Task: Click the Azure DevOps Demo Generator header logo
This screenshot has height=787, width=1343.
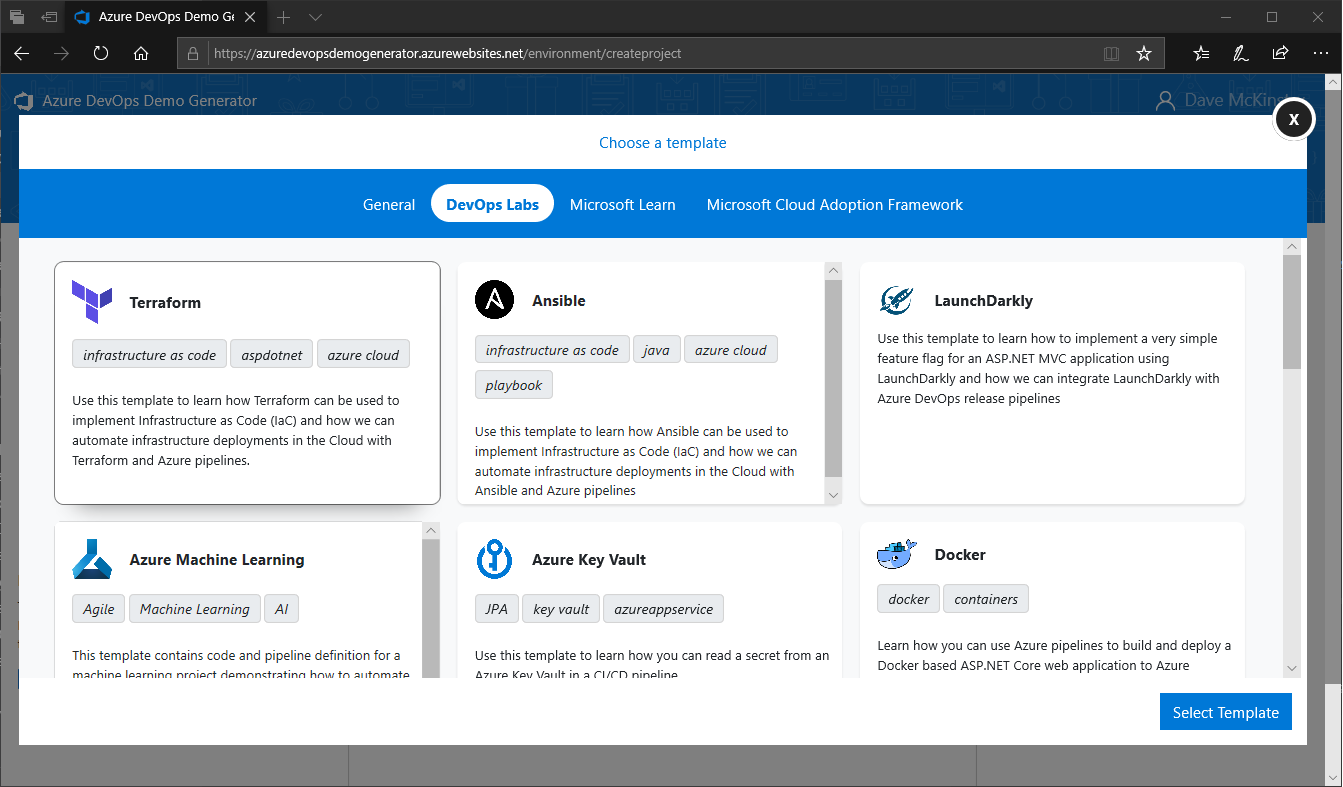Action: pos(23,100)
